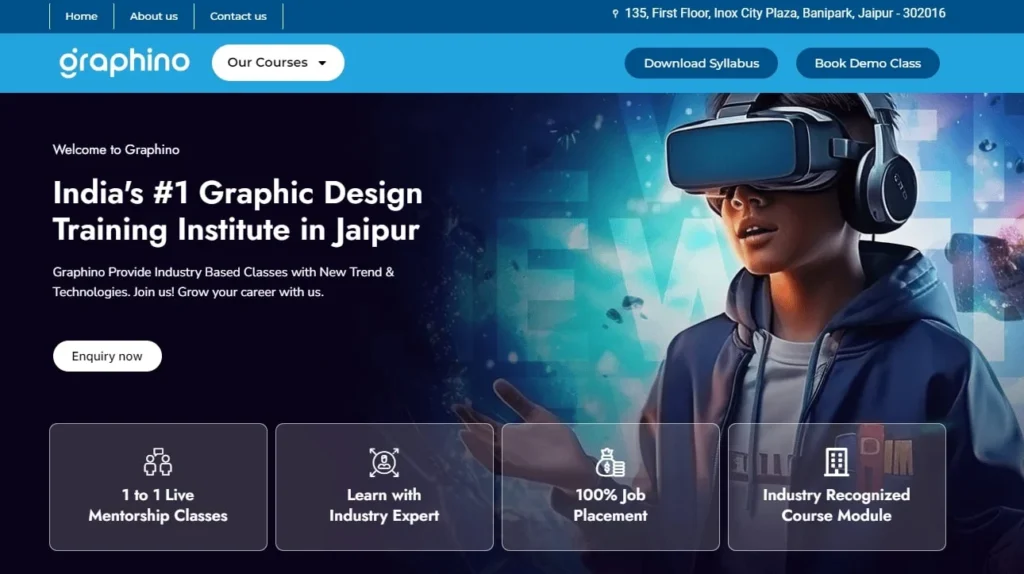Go to About us page
Viewport: 1024px width, 574px height.
(153, 16)
